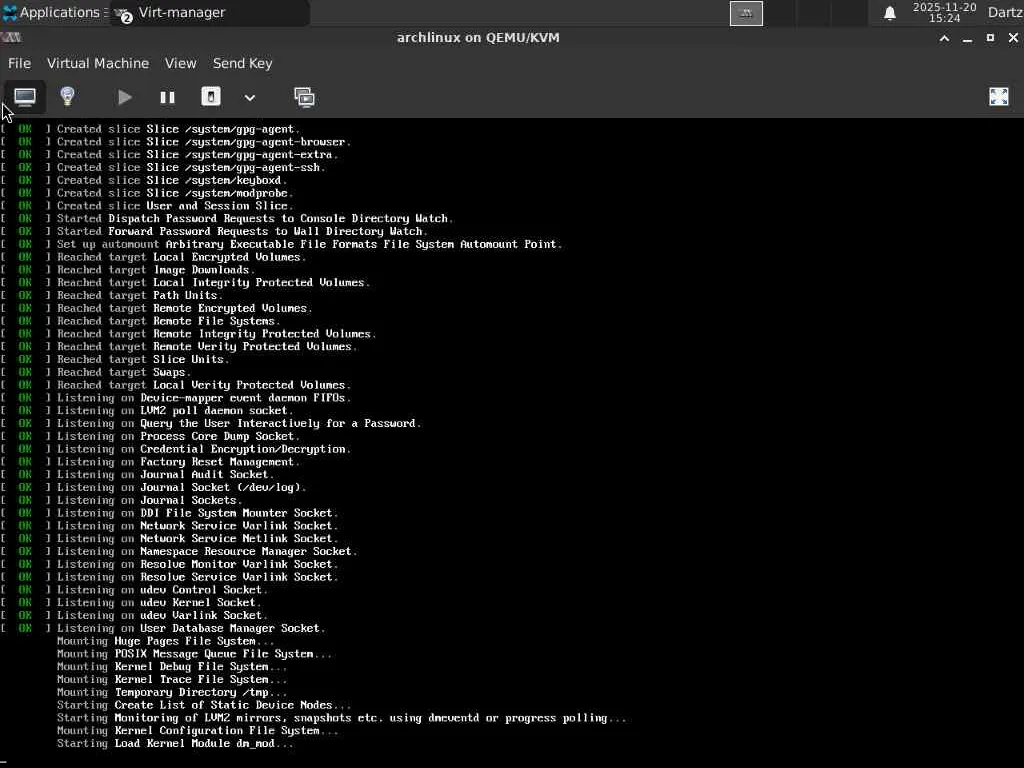1024x768 pixels.
Task: Click the line 'Reached target Swaps.'
Action: tap(123, 372)
